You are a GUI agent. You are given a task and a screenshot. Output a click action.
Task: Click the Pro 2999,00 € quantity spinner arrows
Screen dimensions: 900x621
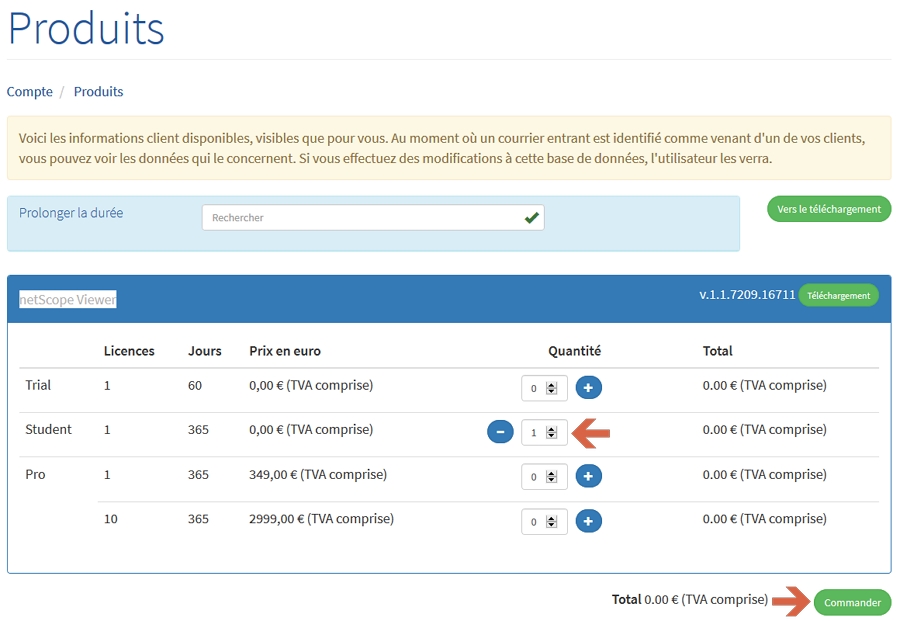(552, 522)
